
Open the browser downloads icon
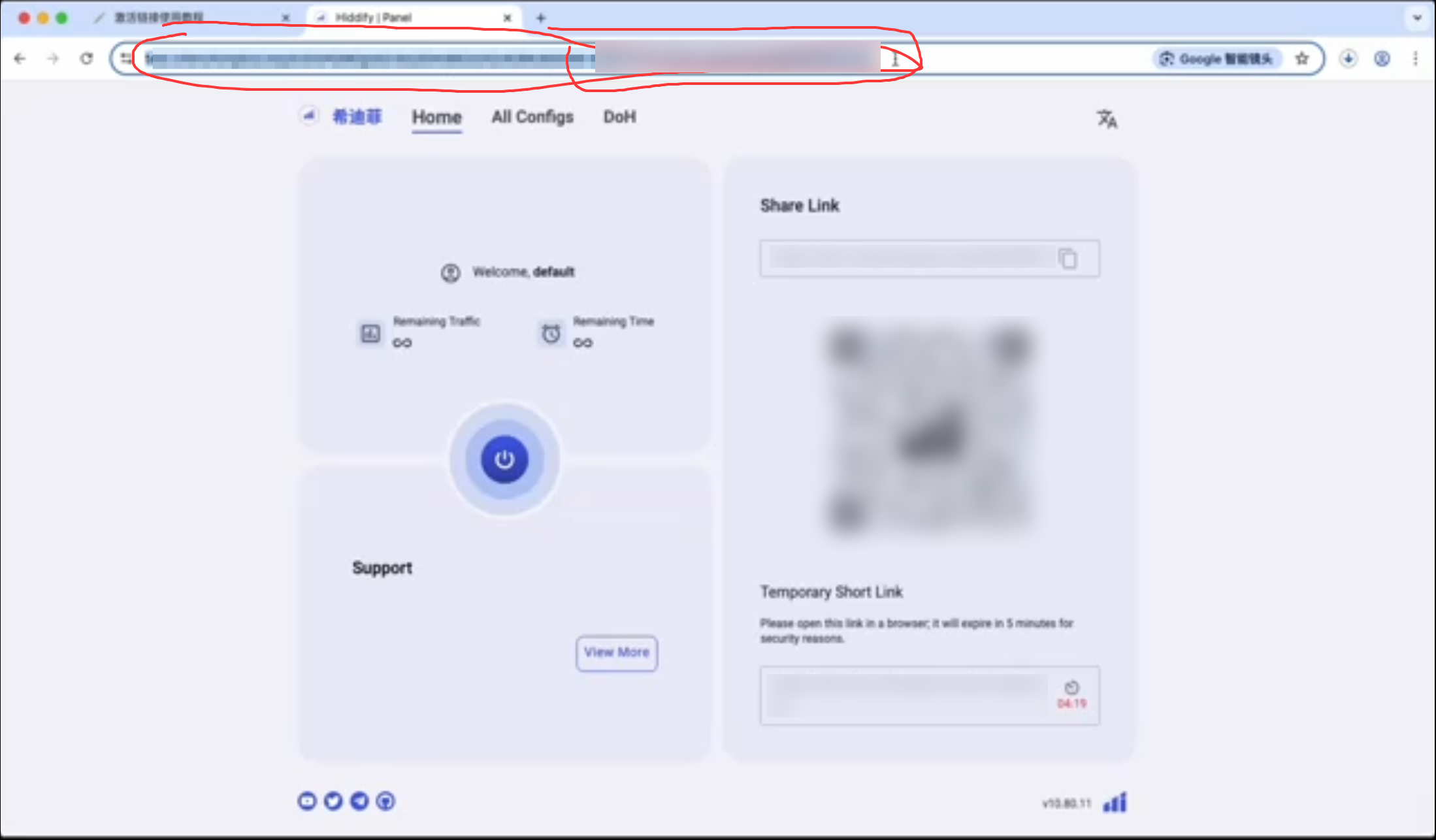(x=1348, y=59)
